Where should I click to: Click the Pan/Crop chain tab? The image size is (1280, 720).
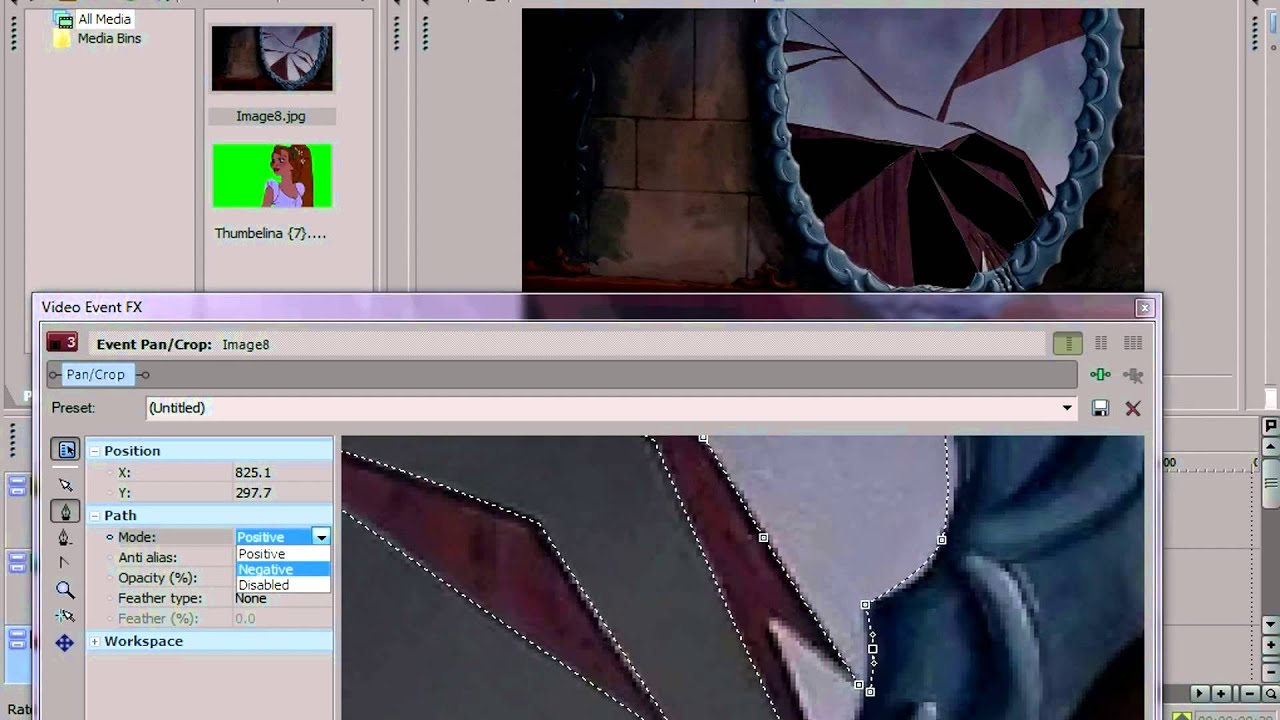click(x=96, y=374)
